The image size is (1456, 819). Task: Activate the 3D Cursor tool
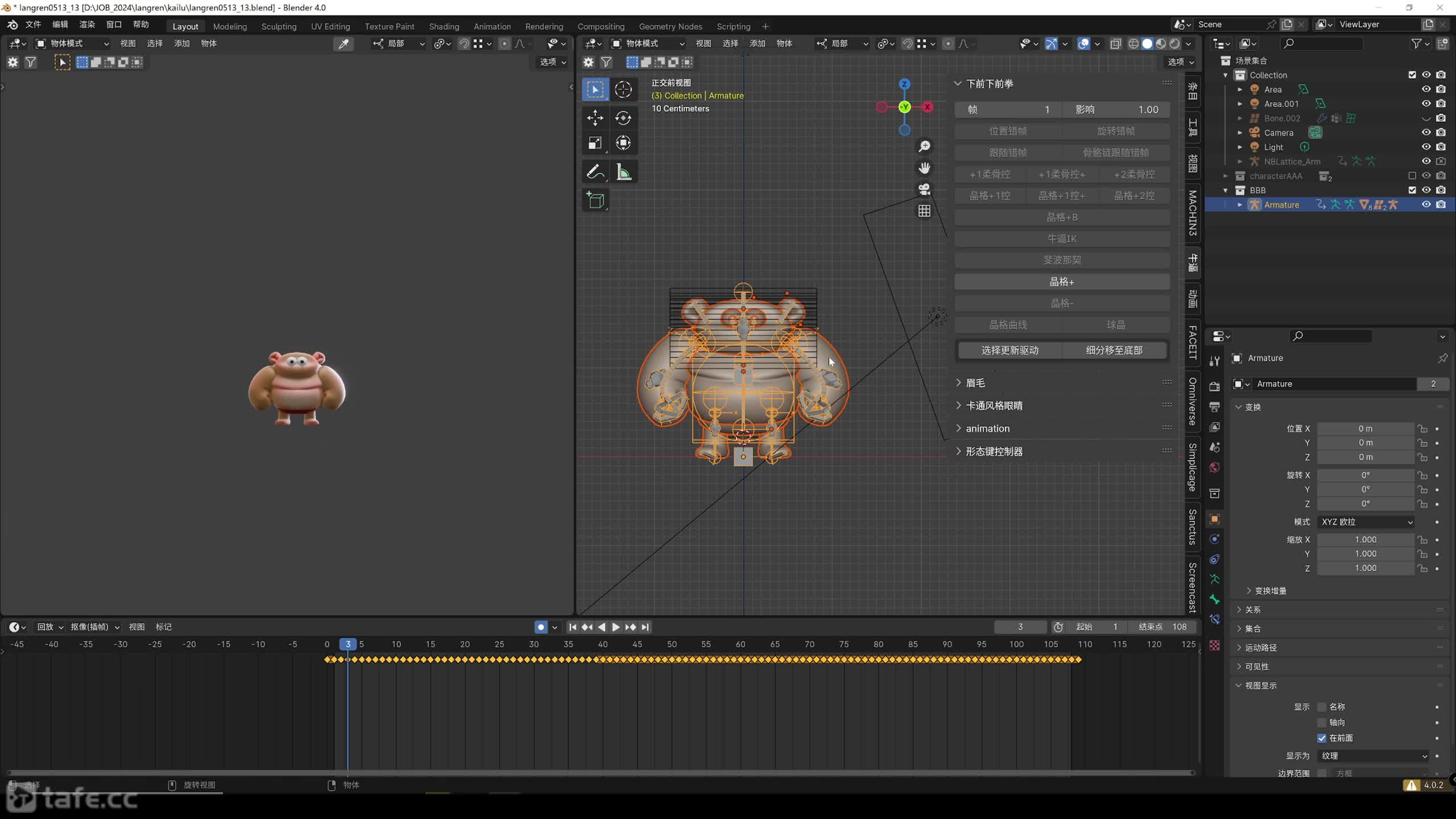[623, 89]
